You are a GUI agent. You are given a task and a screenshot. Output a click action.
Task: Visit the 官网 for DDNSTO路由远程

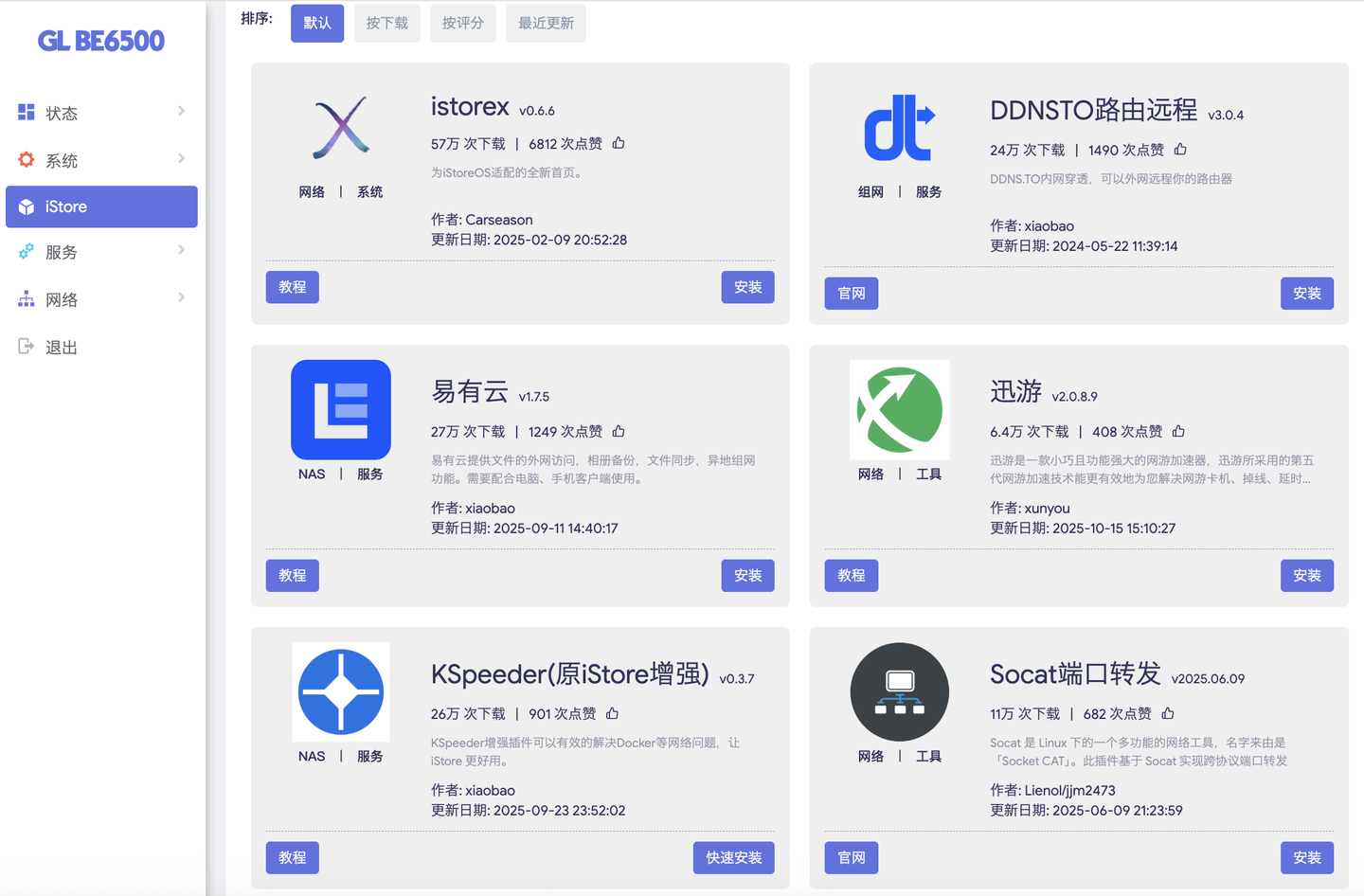[x=852, y=294]
